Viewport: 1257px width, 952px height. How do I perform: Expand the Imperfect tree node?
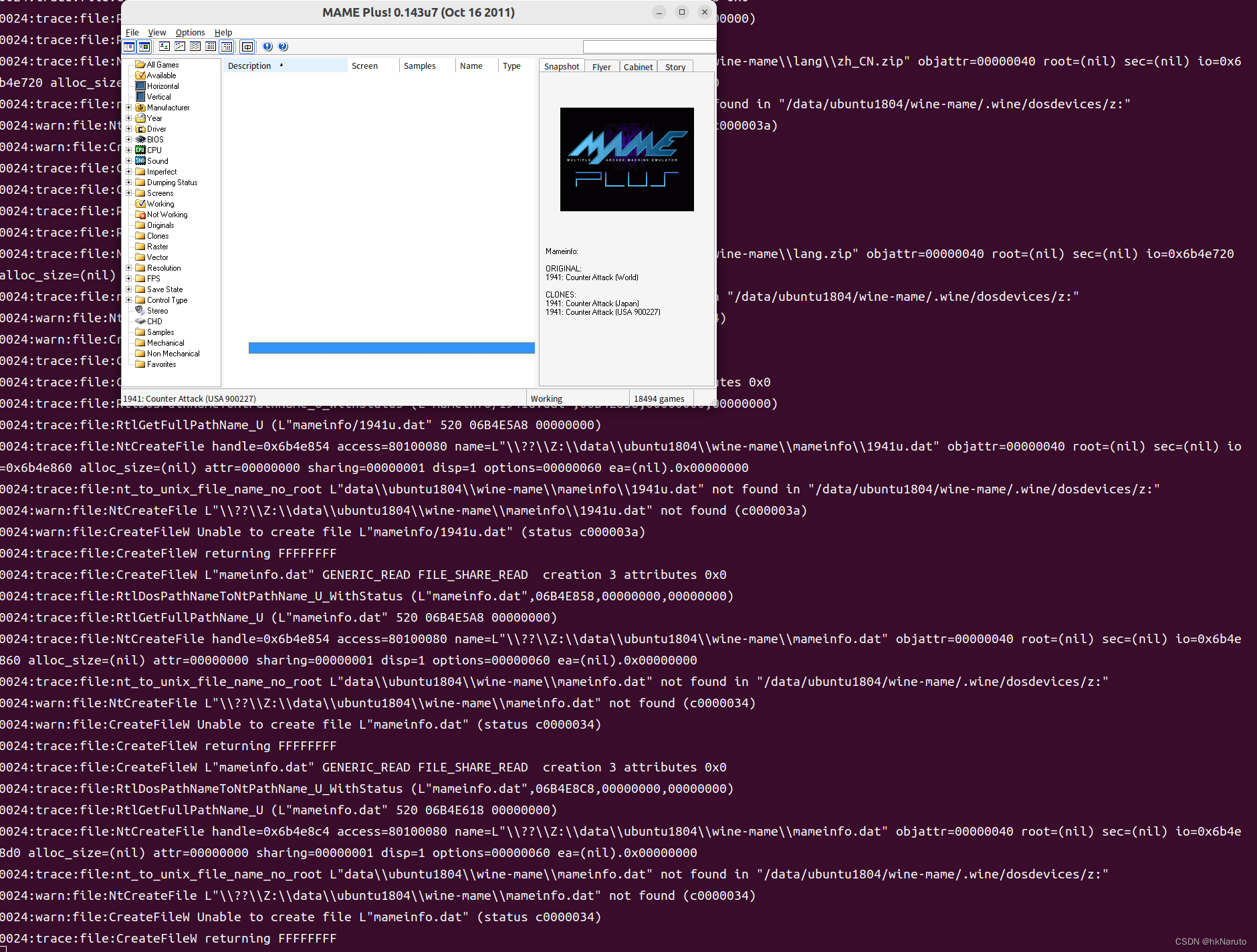point(129,172)
